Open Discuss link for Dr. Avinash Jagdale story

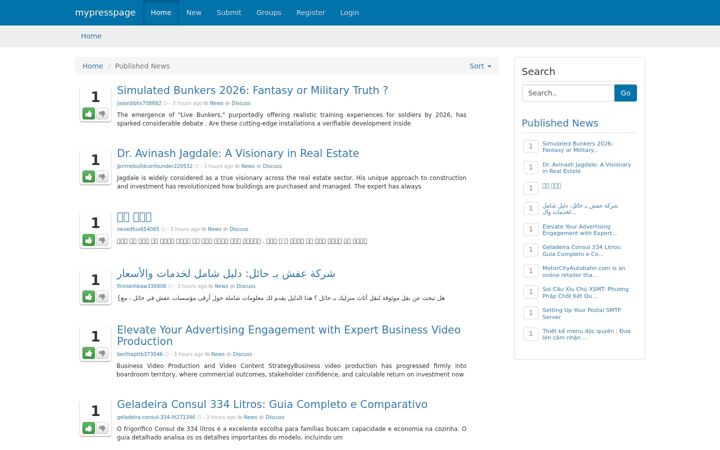(x=272, y=166)
